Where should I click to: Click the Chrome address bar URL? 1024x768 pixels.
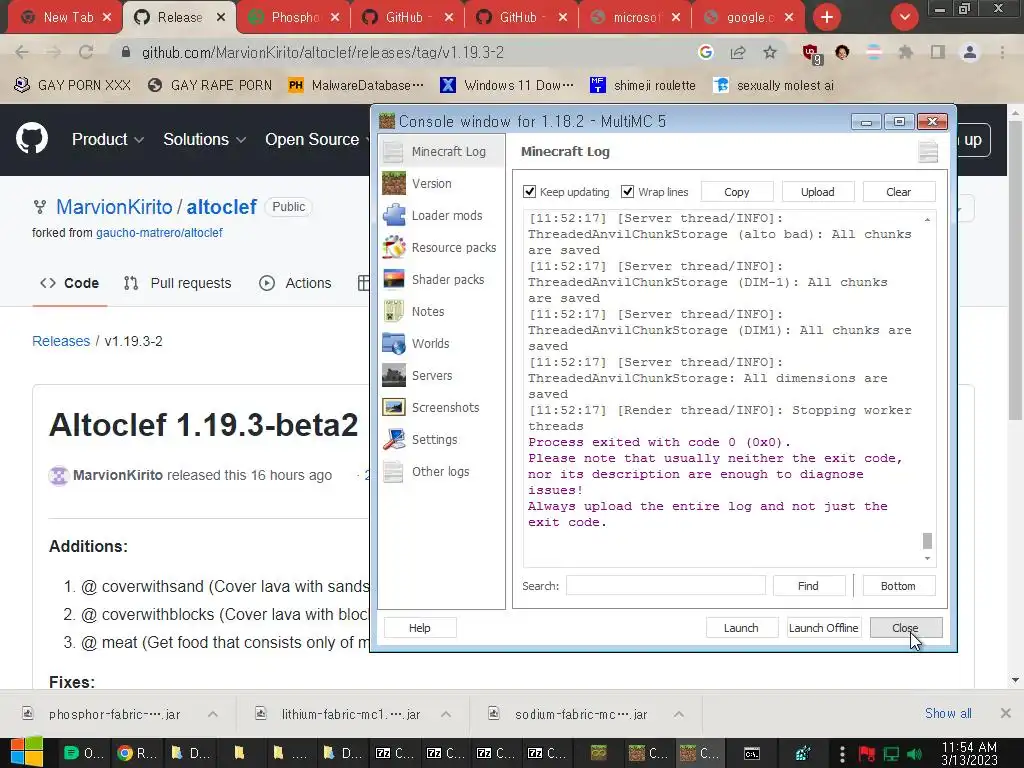pyautogui.click(x=323, y=52)
